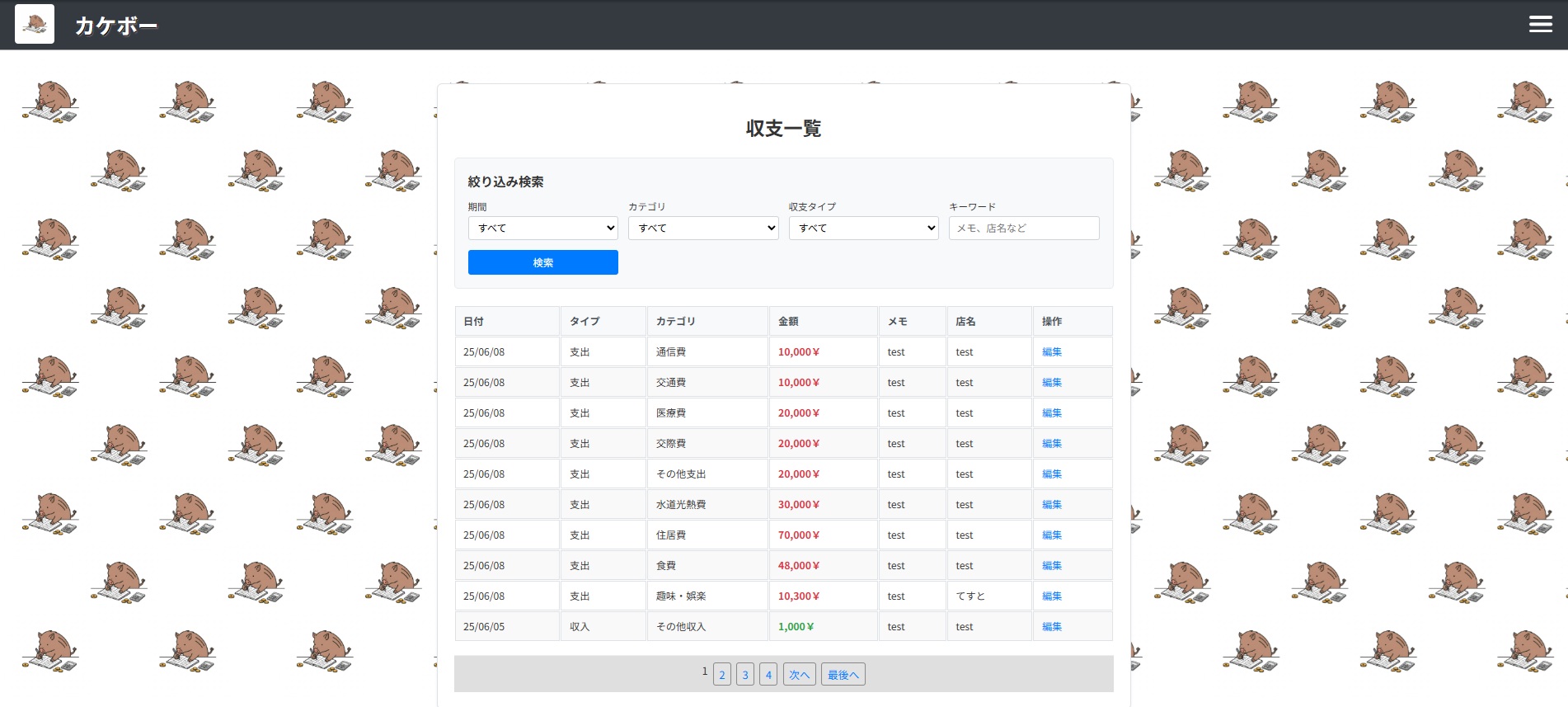Edit the 水道光熱費 row via 編集
The image size is (1568, 707).
click(x=1052, y=505)
